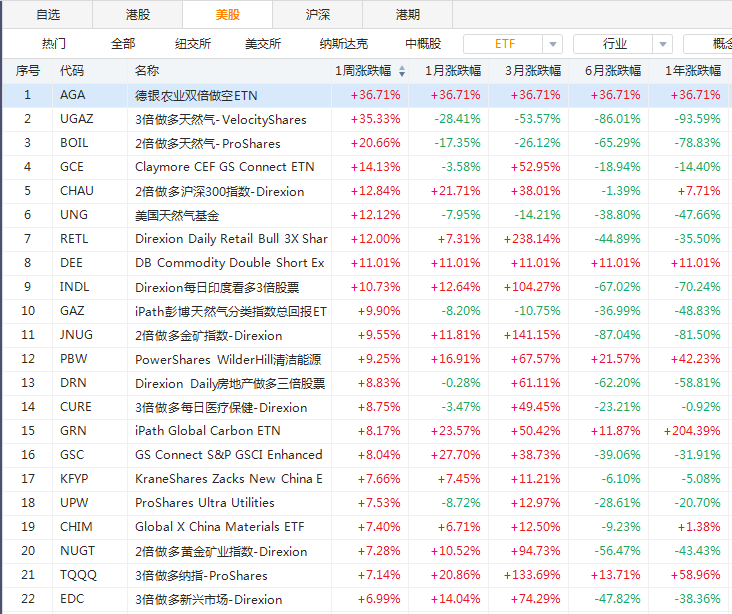Image resolution: width=732 pixels, height=614 pixels.
Task: Select the GAZ ticker code
Action: pos(72,311)
